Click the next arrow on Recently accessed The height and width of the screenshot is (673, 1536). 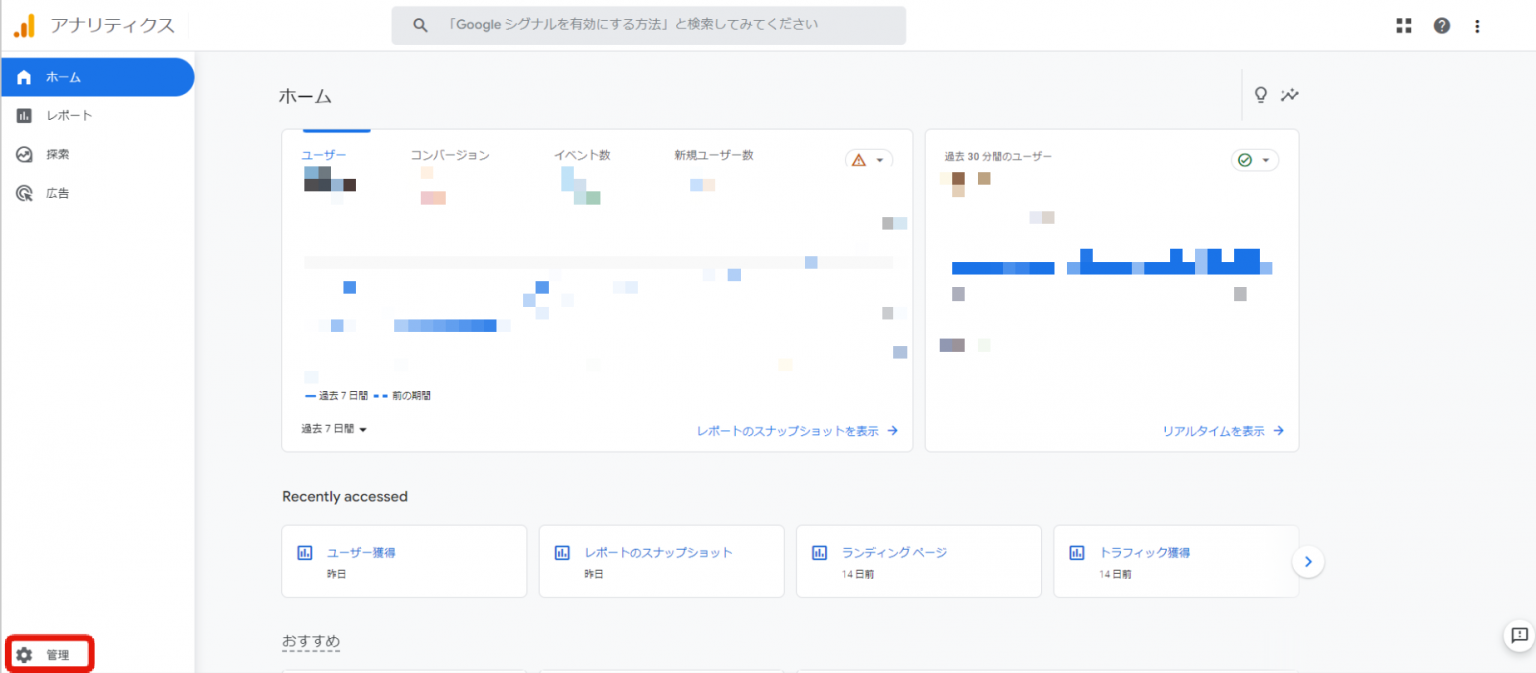1307,562
